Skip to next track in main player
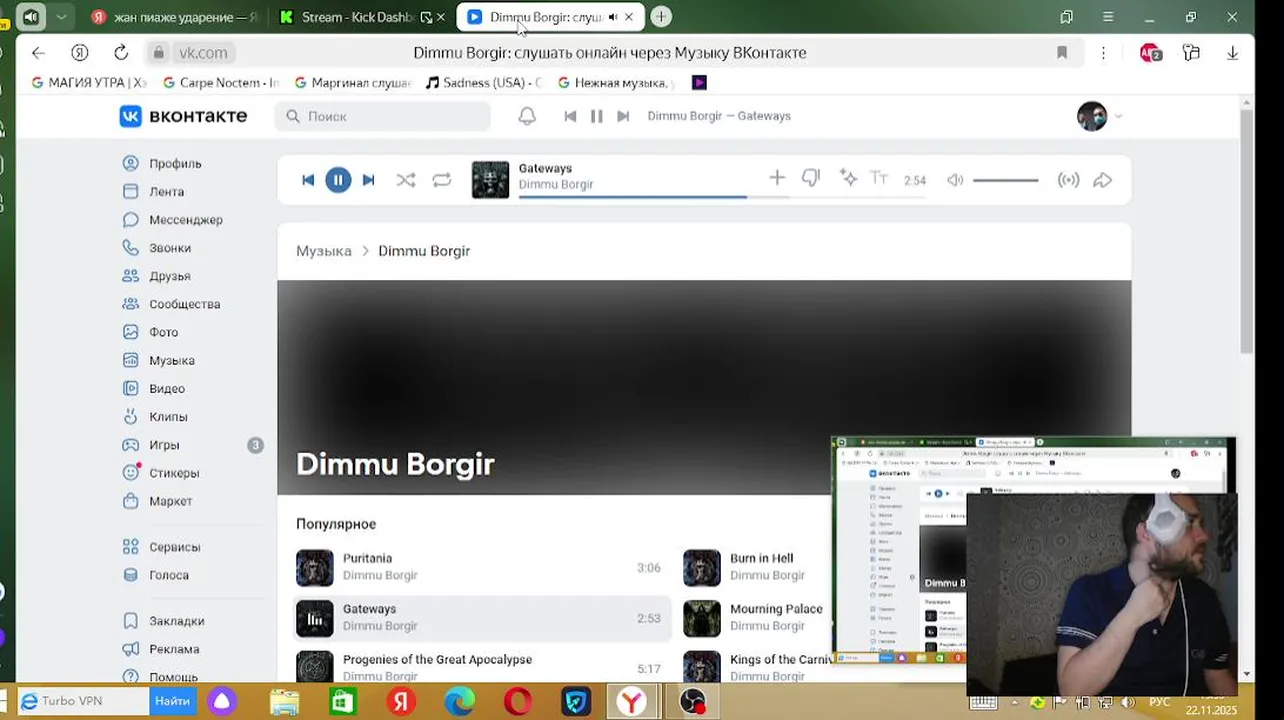The width and height of the screenshot is (1284, 720). [368, 180]
